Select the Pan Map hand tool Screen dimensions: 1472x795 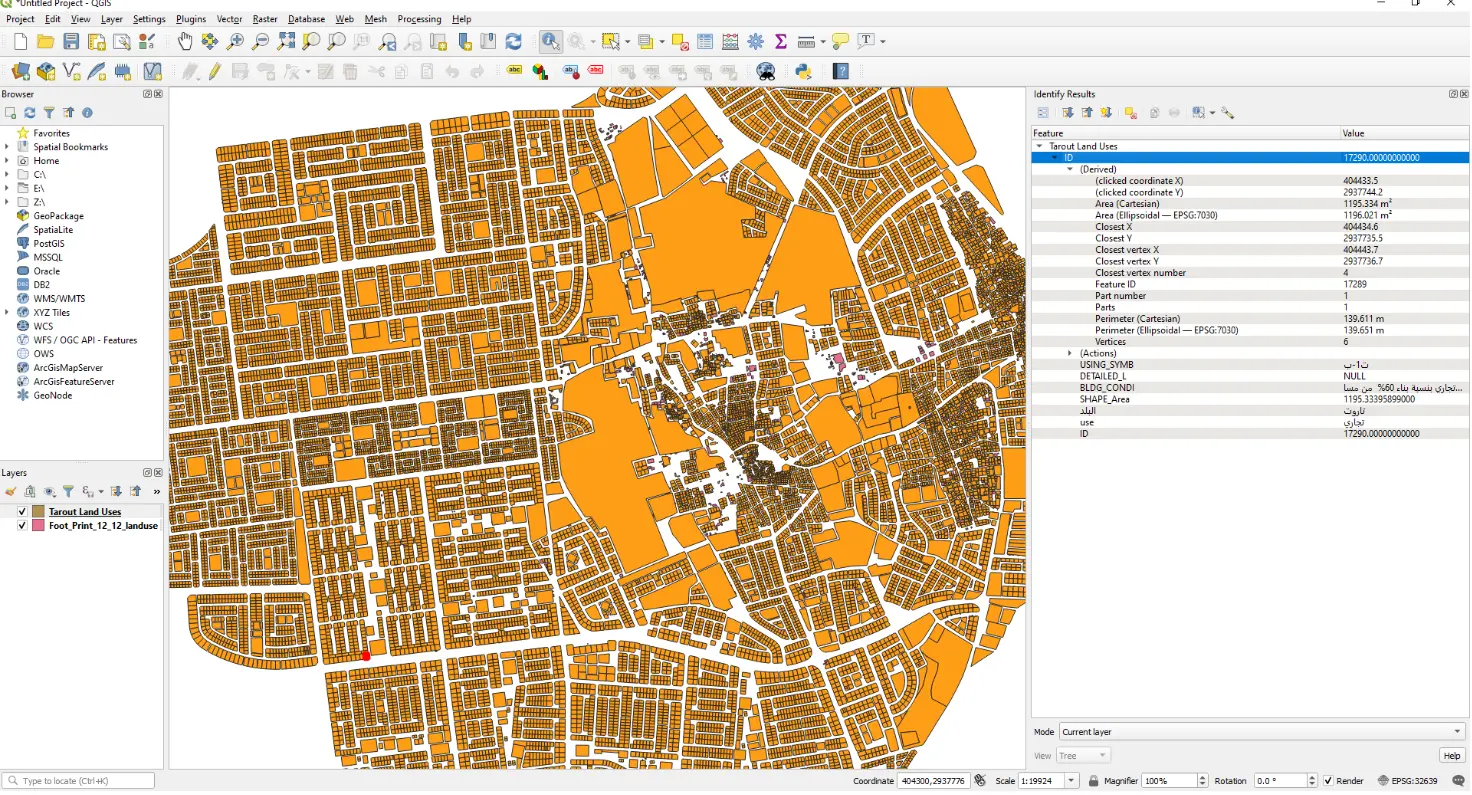[185, 41]
